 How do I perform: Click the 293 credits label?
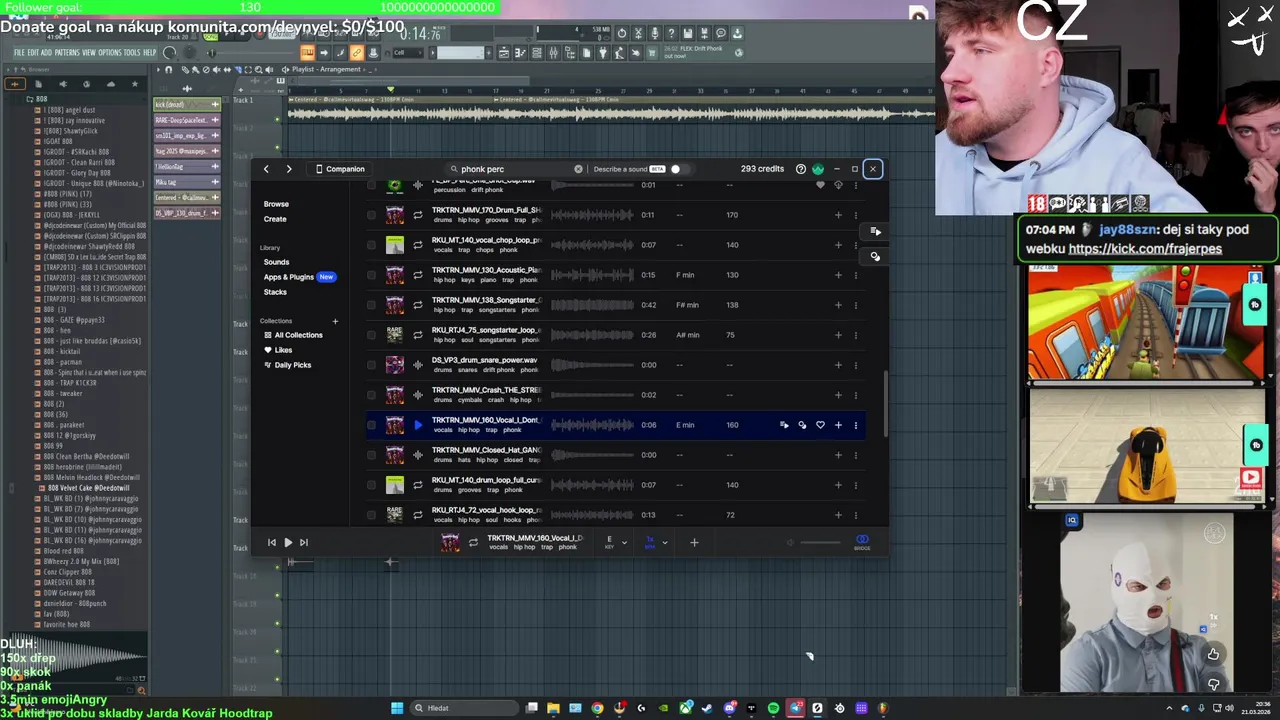(x=762, y=169)
